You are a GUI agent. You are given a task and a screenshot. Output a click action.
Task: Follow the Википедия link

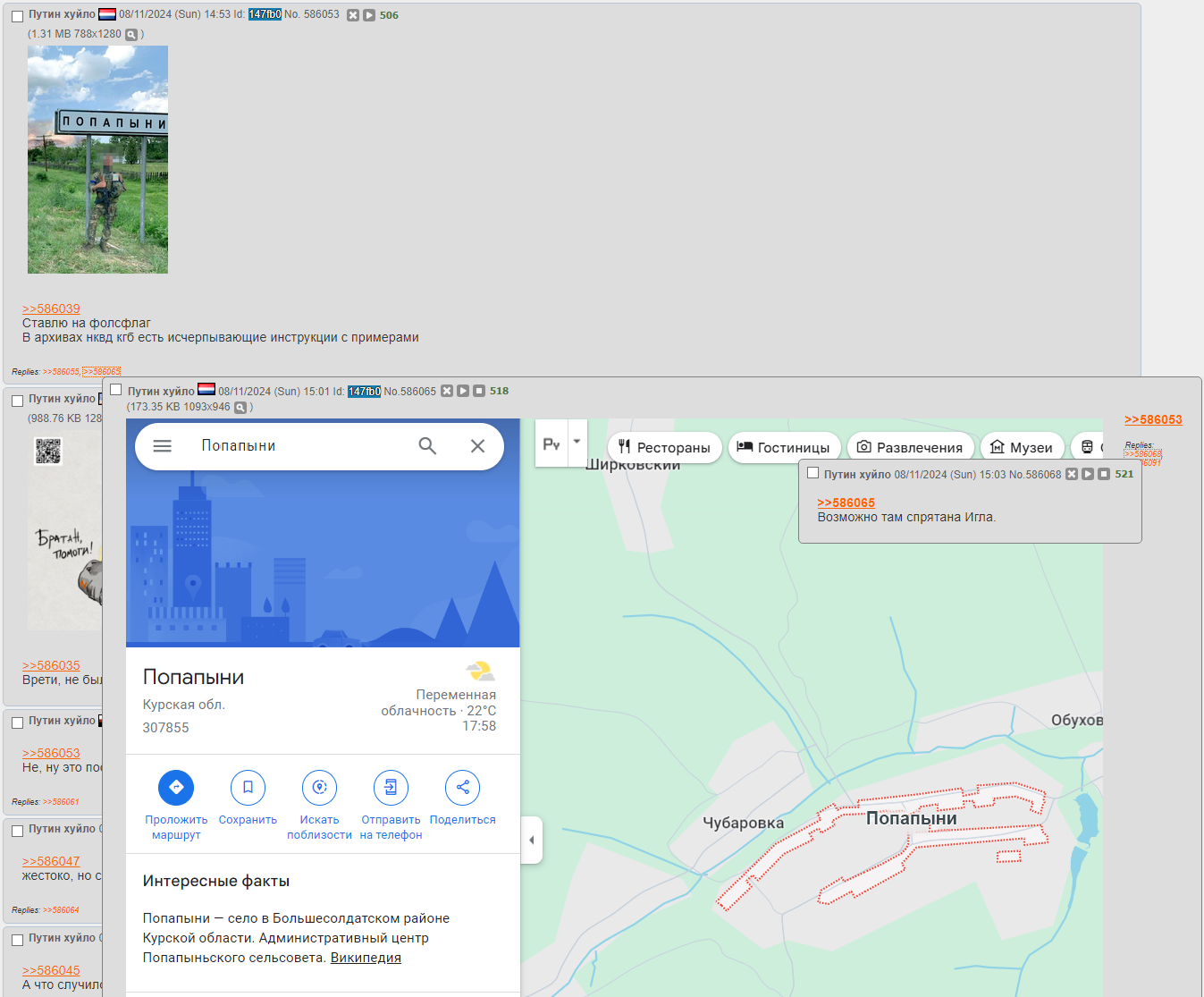[366, 958]
